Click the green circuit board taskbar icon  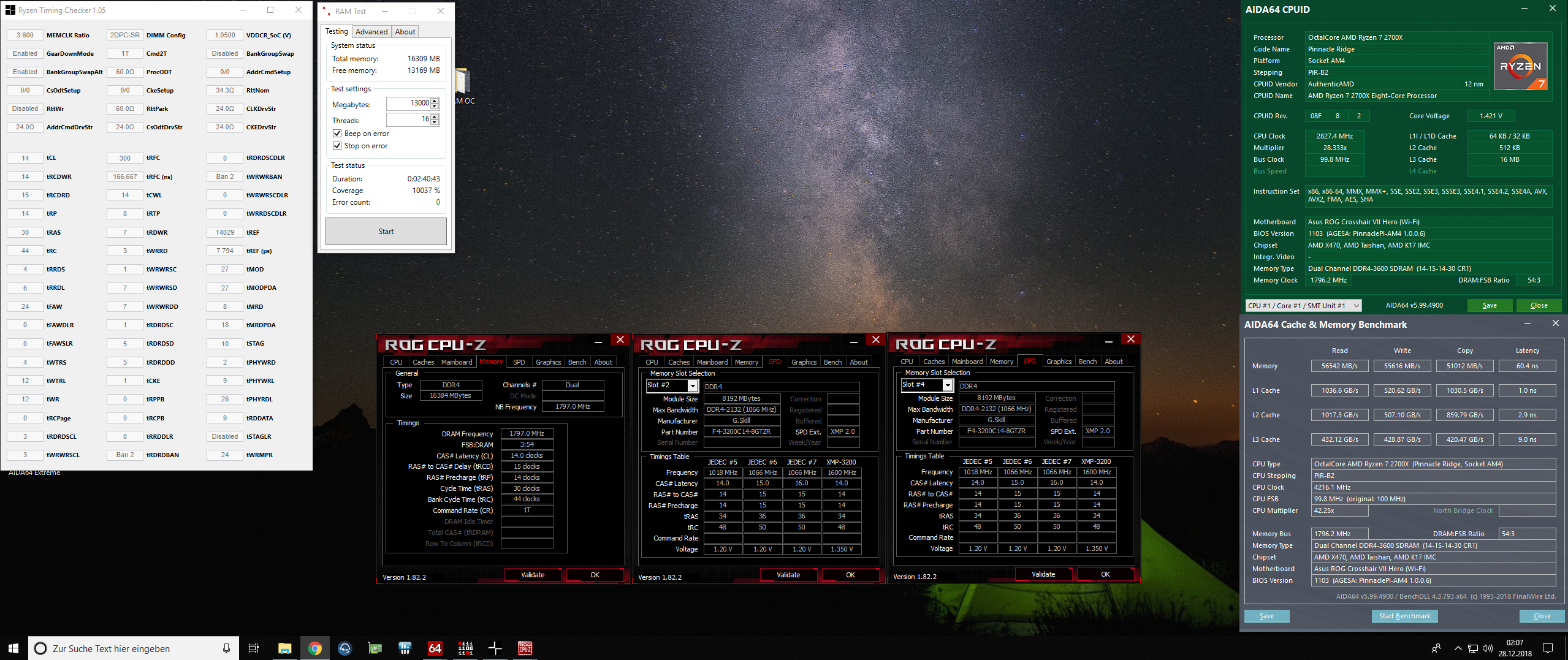tap(375, 648)
